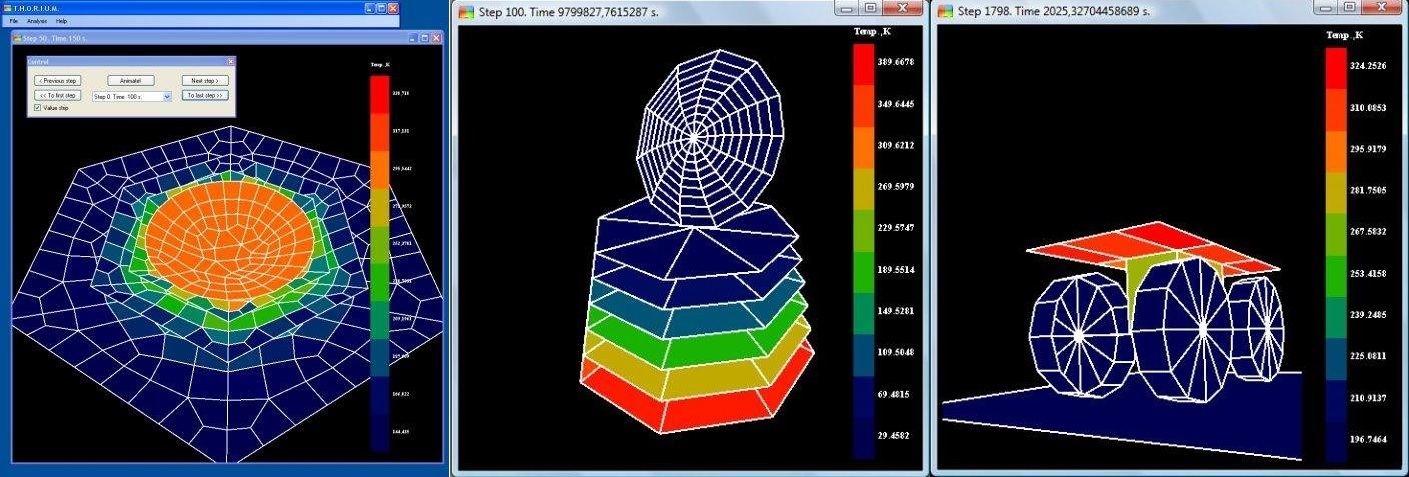Advance with the Next step button
This screenshot has width=1409, height=477.
tap(205, 81)
